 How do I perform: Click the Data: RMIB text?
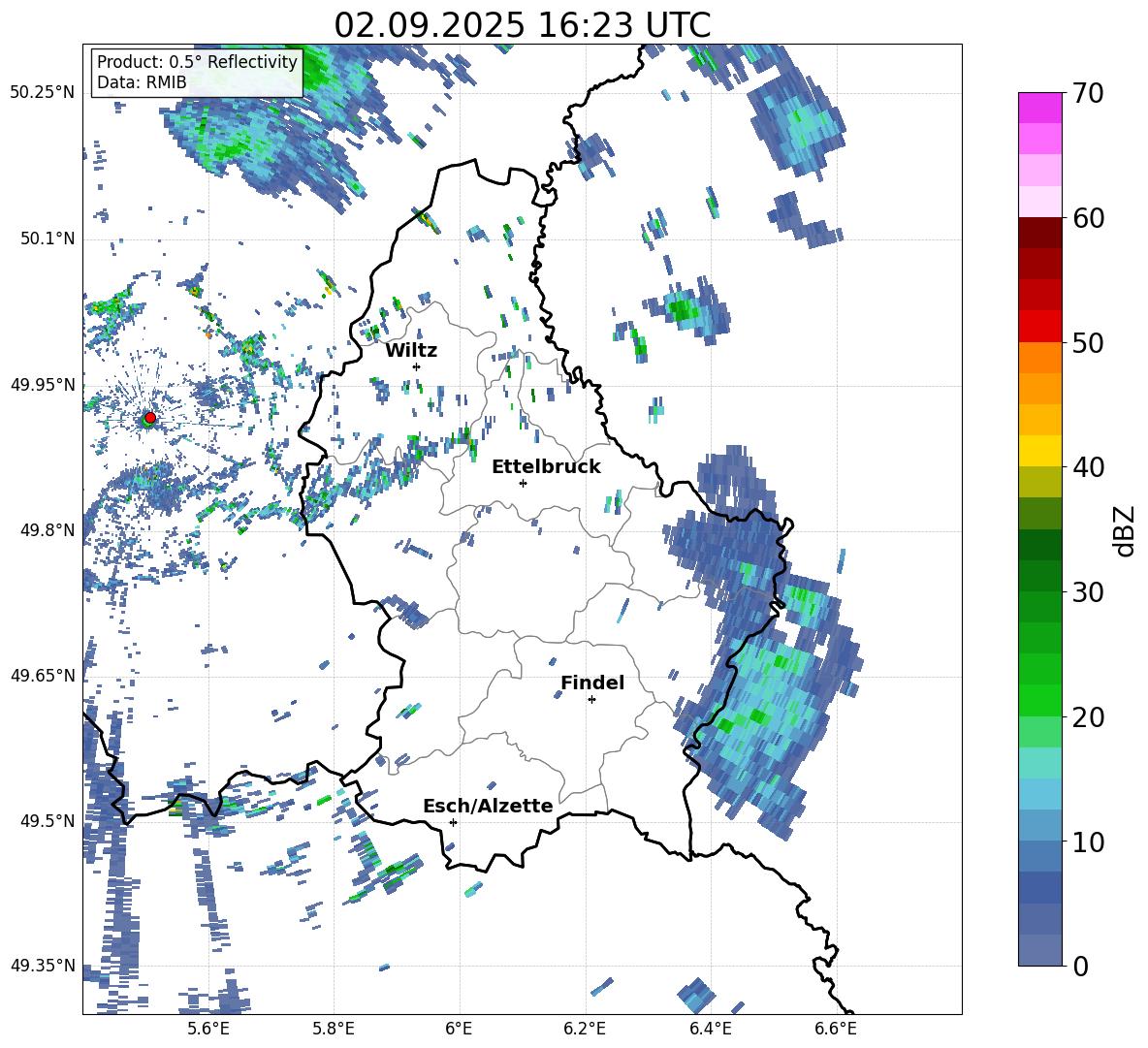tap(142, 82)
